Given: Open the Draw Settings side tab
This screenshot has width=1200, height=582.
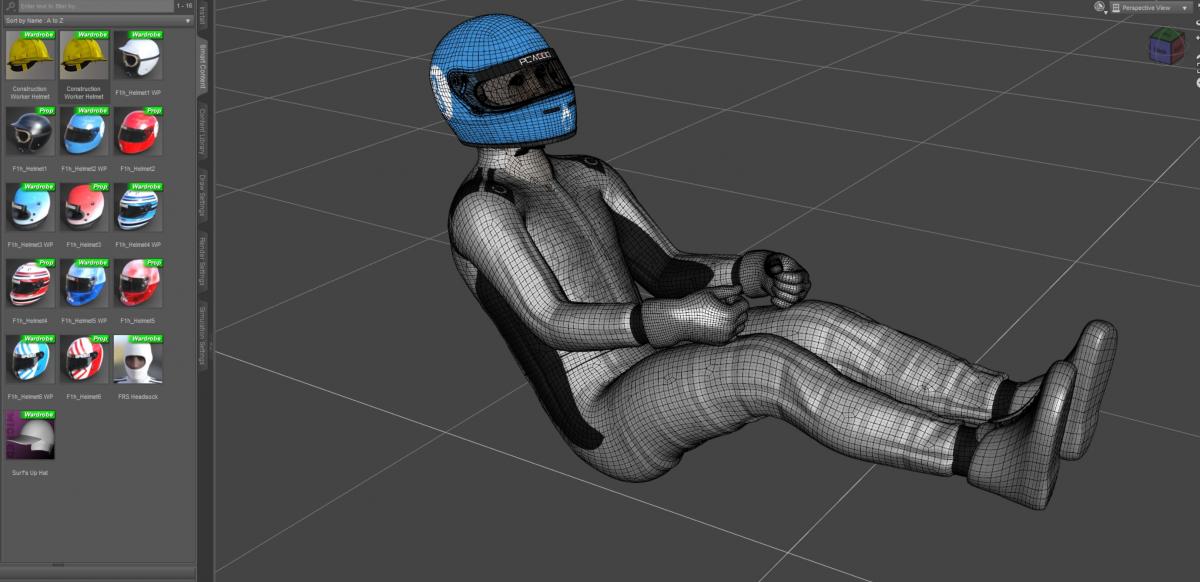Looking at the screenshot, I should [203, 196].
